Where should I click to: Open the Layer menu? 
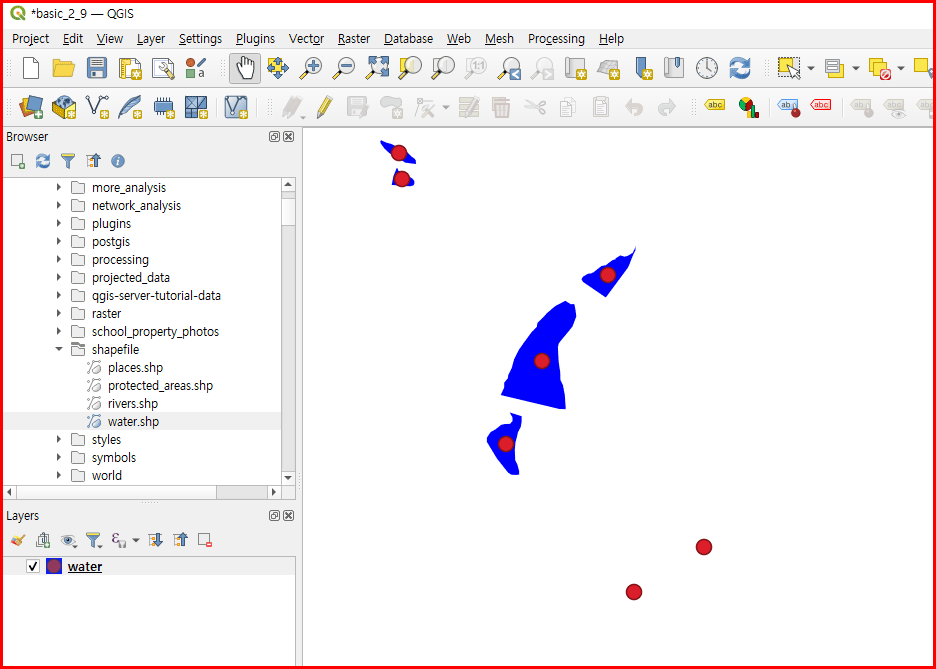(x=150, y=39)
